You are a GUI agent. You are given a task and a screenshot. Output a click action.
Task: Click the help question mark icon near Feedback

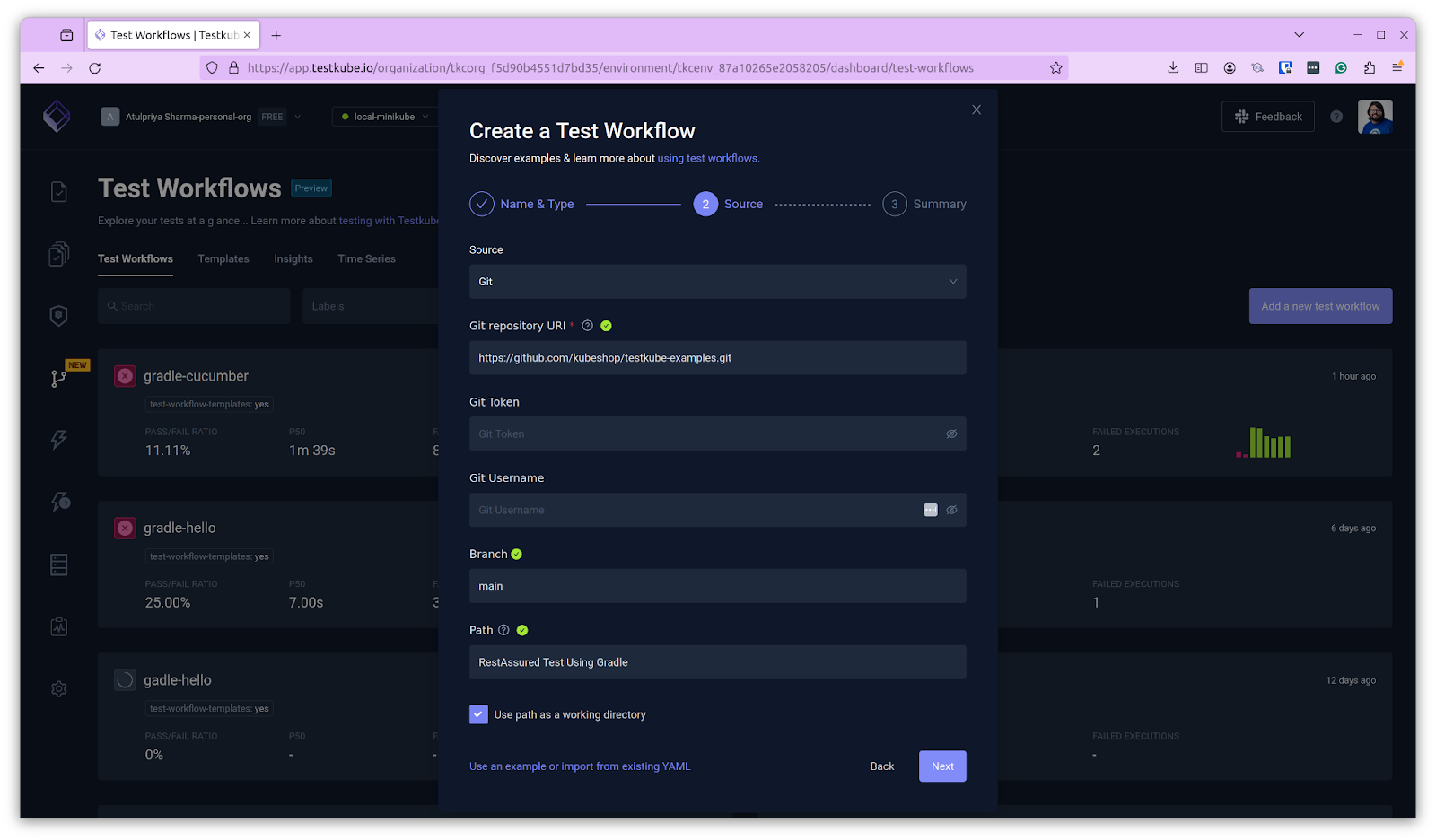click(1336, 117)
